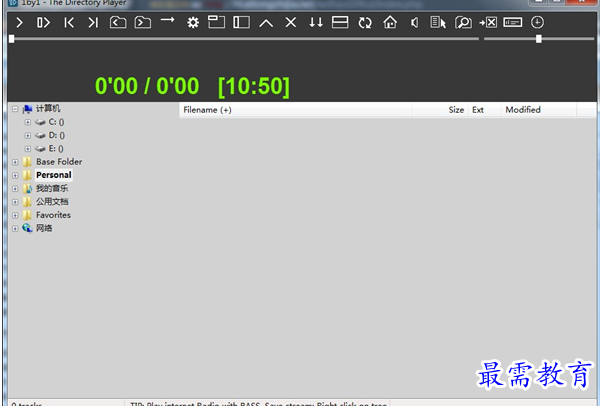Click the double down-arrows icon
This screenshot has width=600, height=406.
(x=316, y=22)
